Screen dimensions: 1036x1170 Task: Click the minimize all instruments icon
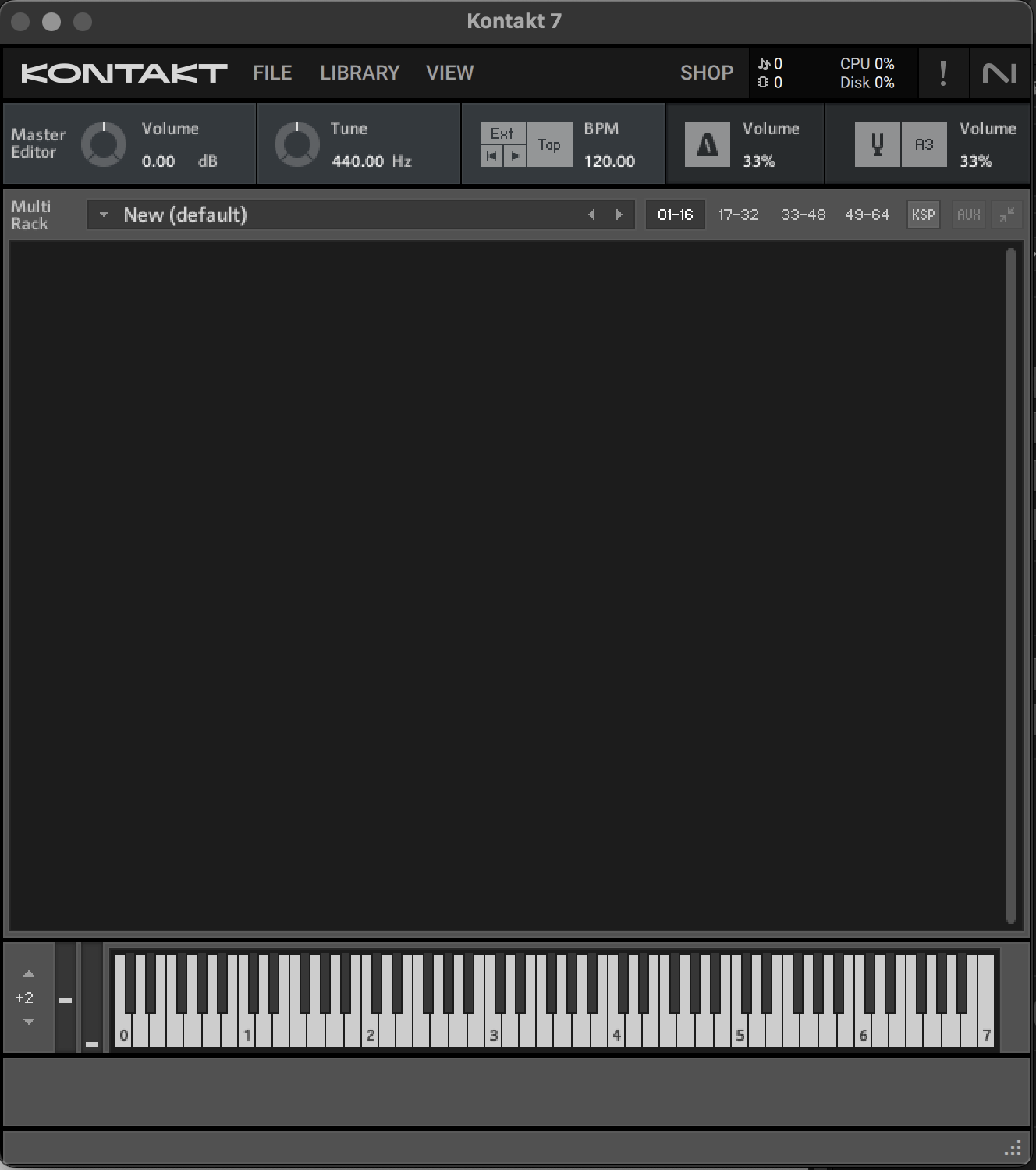tap(1007, 214)
